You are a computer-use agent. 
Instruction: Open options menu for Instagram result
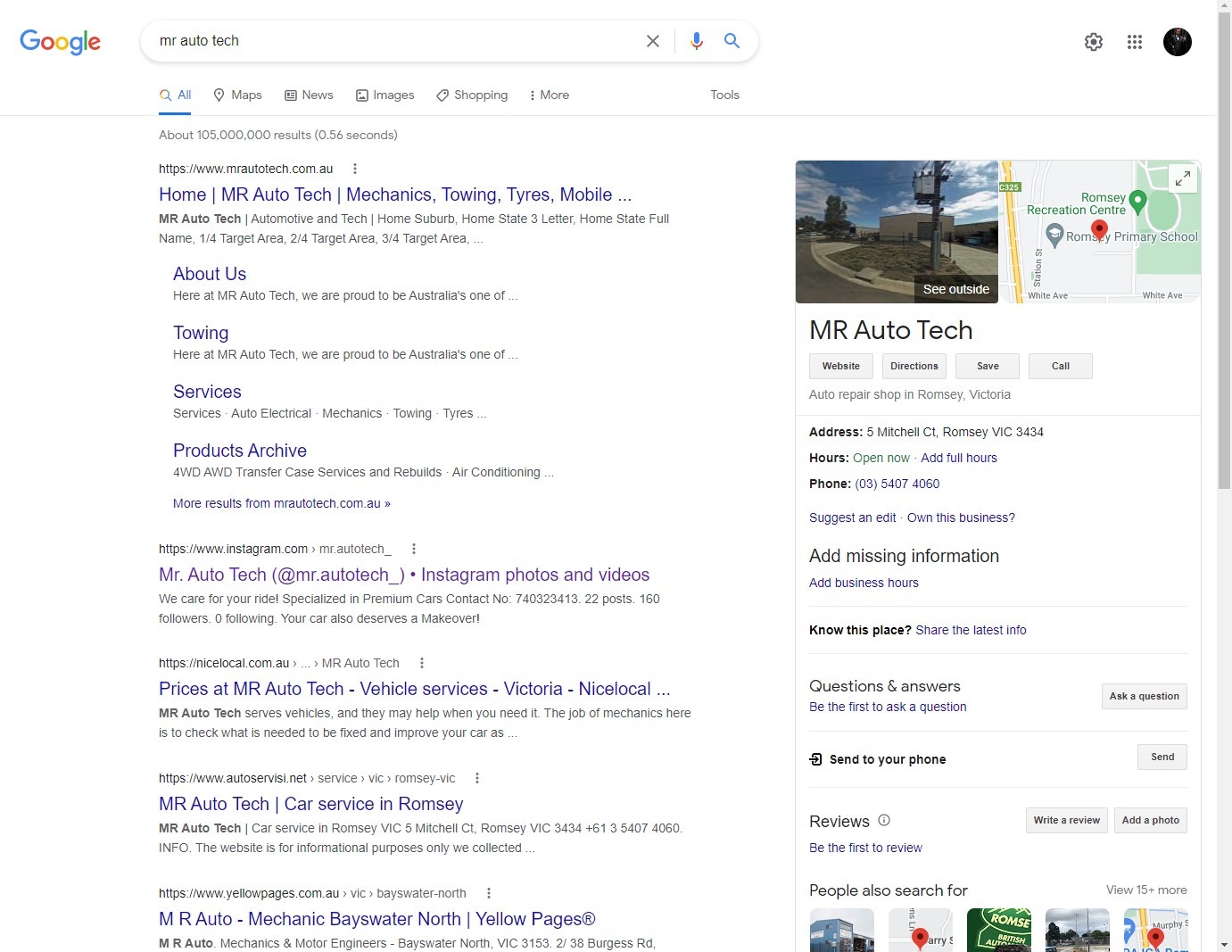(x=414, y=549)
